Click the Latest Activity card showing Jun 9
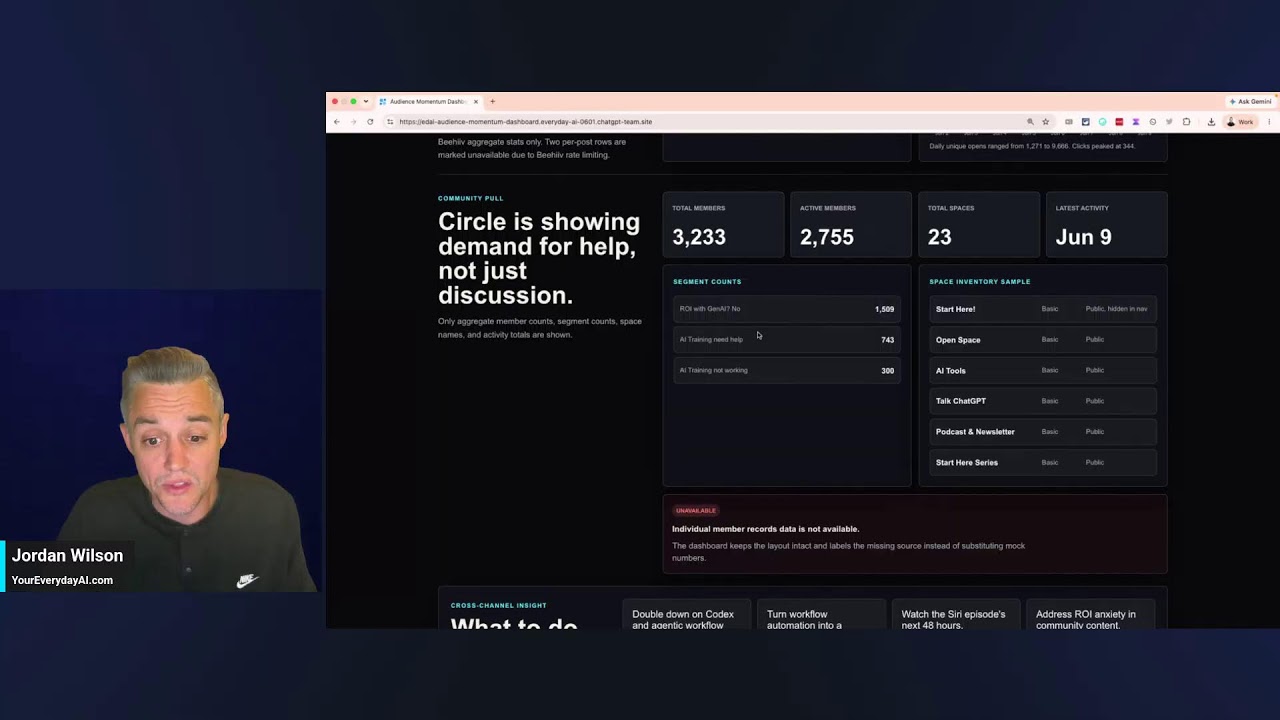Image resolution: width=1280 pixels, height=720 pixels. (1107, 226)
